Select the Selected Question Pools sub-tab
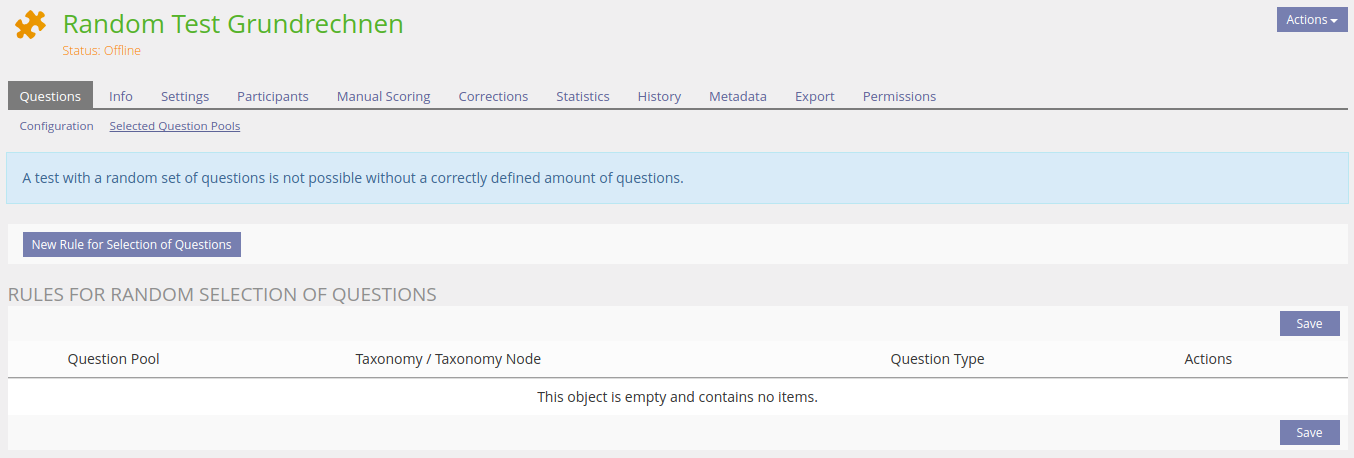The image size is (1354, 458). [175, 126]
